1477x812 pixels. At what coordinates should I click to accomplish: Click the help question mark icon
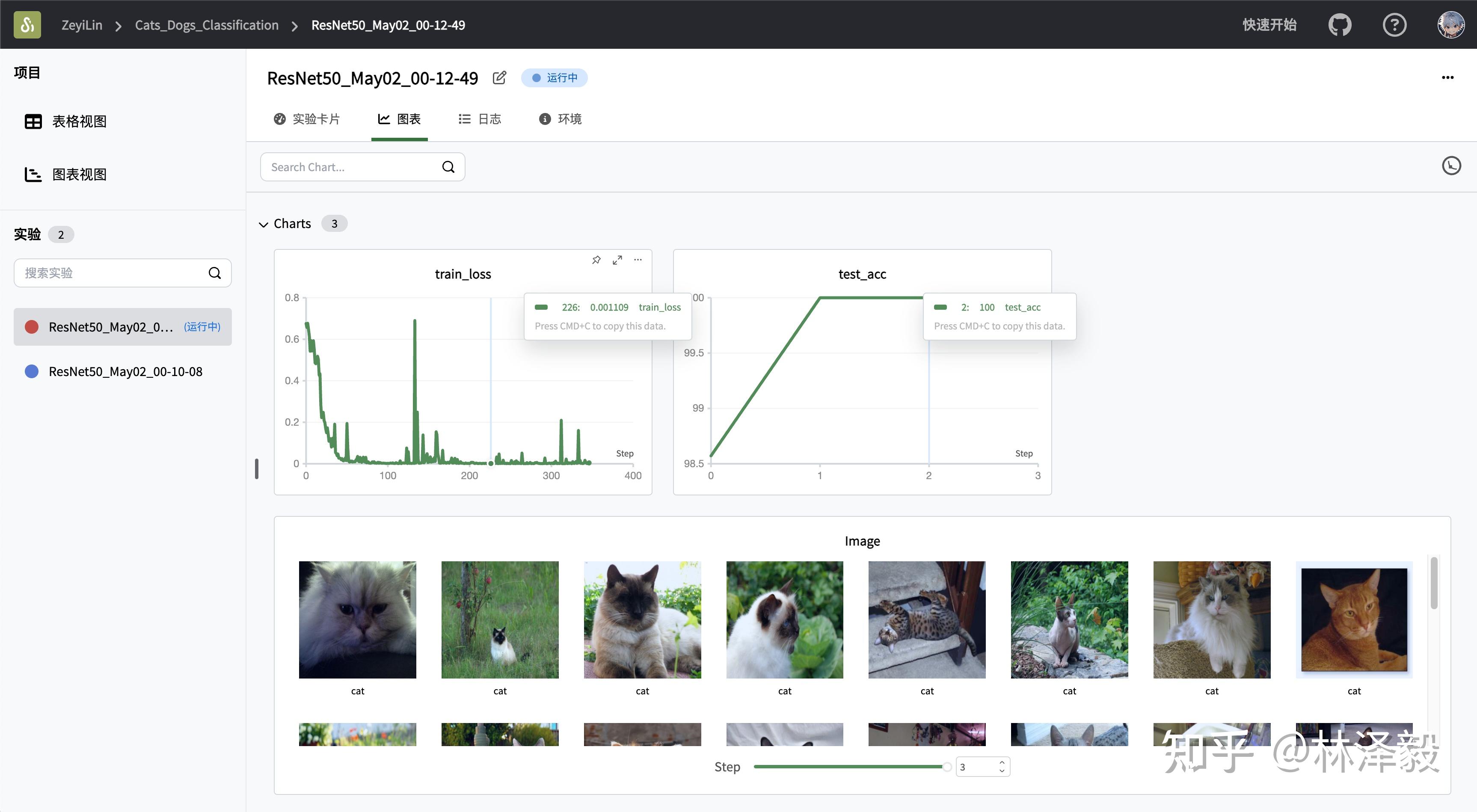1394,25
